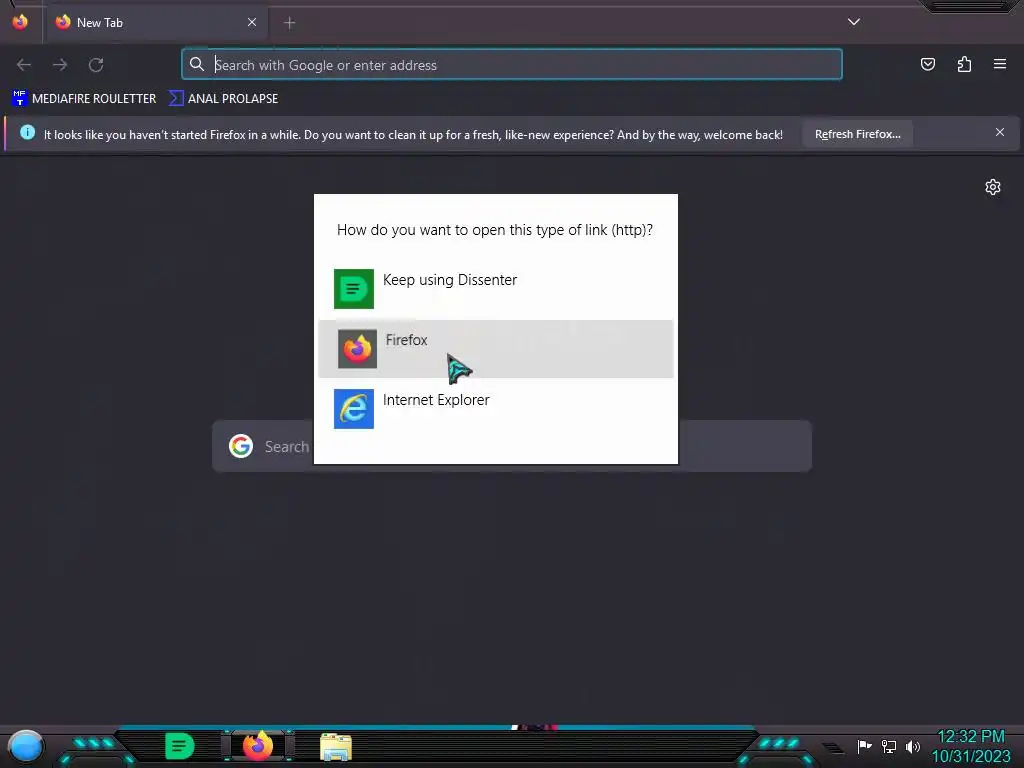Choose Keep using Dissenter option

coord(495,289)
